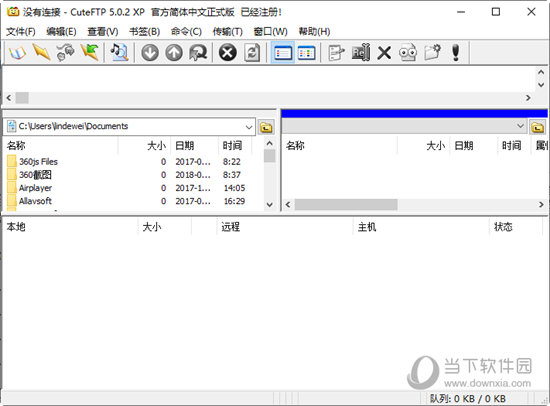Click log pane scroll down arrow
This screenshot has height=406, width=550.
(541, 85)
